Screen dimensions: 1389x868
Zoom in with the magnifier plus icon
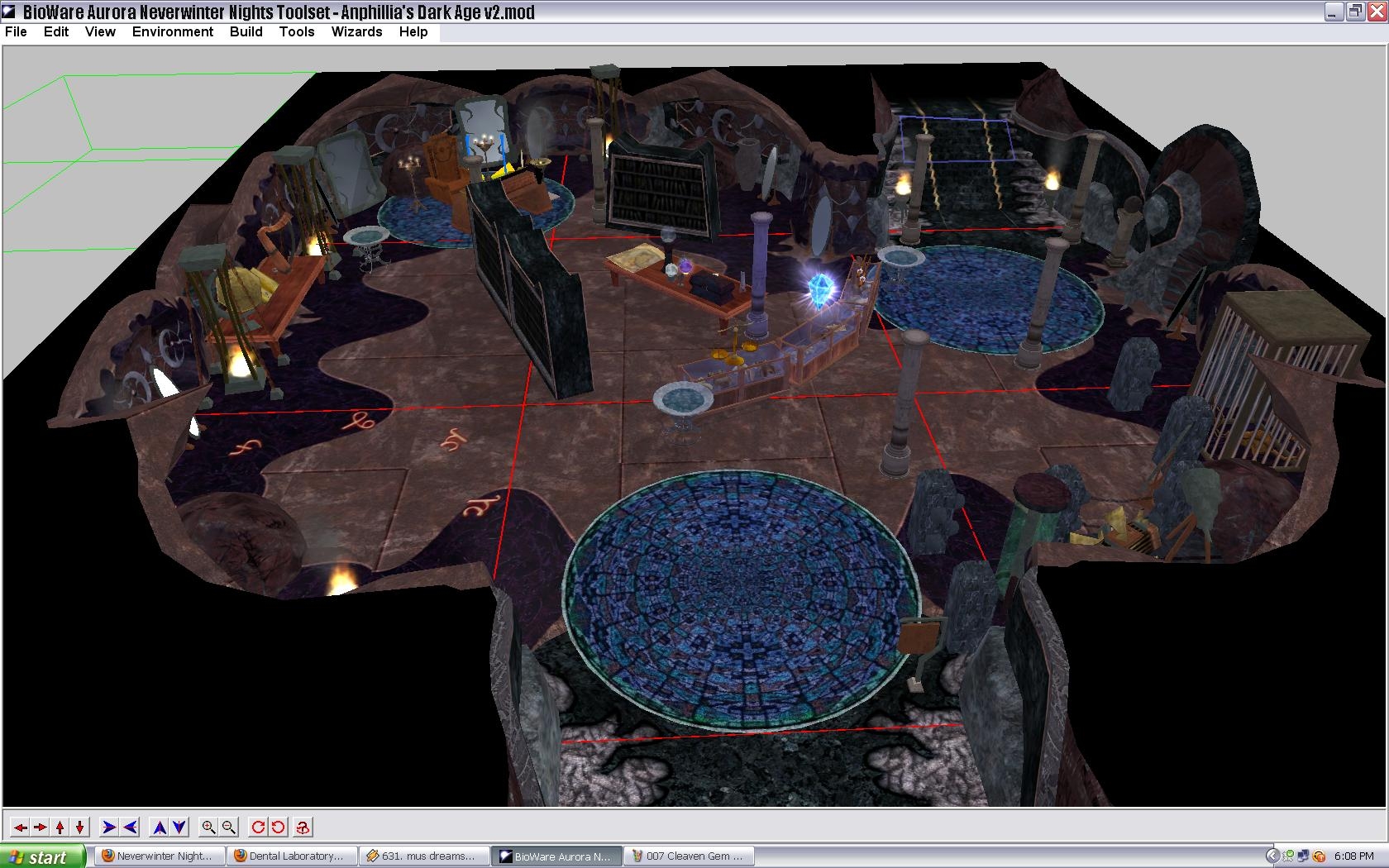tap(209, 827)
